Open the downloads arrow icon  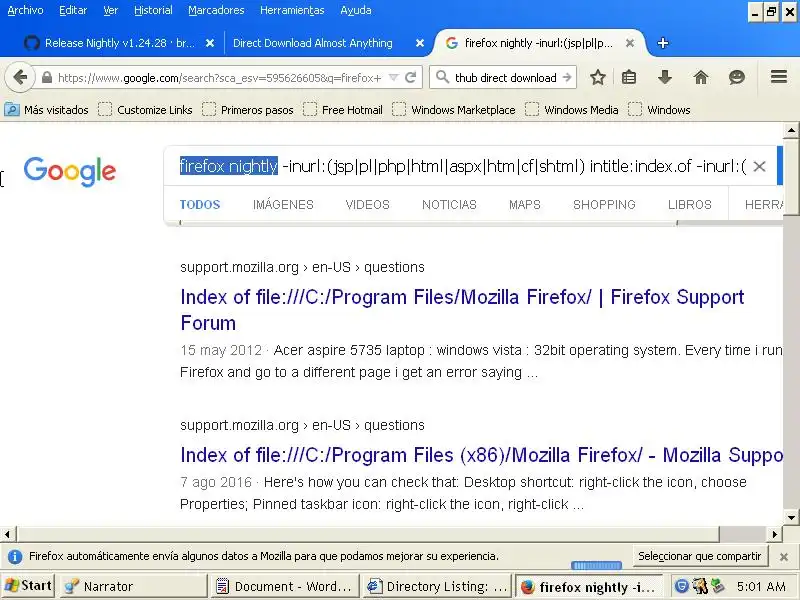[664, 78]
